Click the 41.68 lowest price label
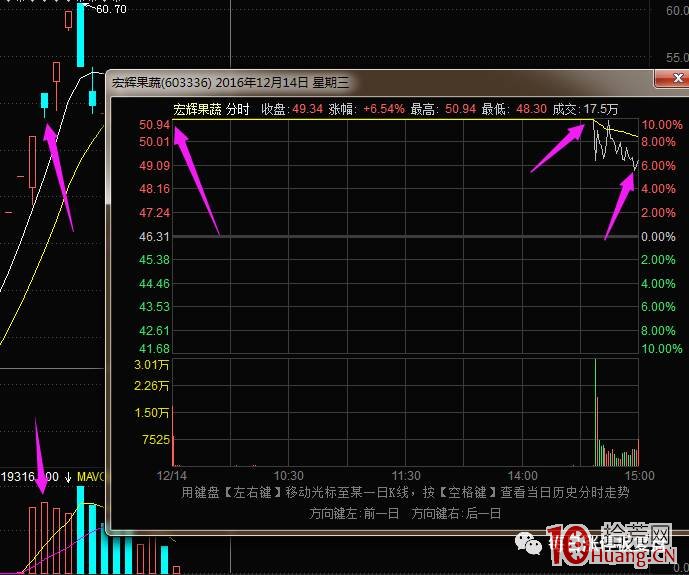The image size is (689, 575). click(x=154, y=349)
